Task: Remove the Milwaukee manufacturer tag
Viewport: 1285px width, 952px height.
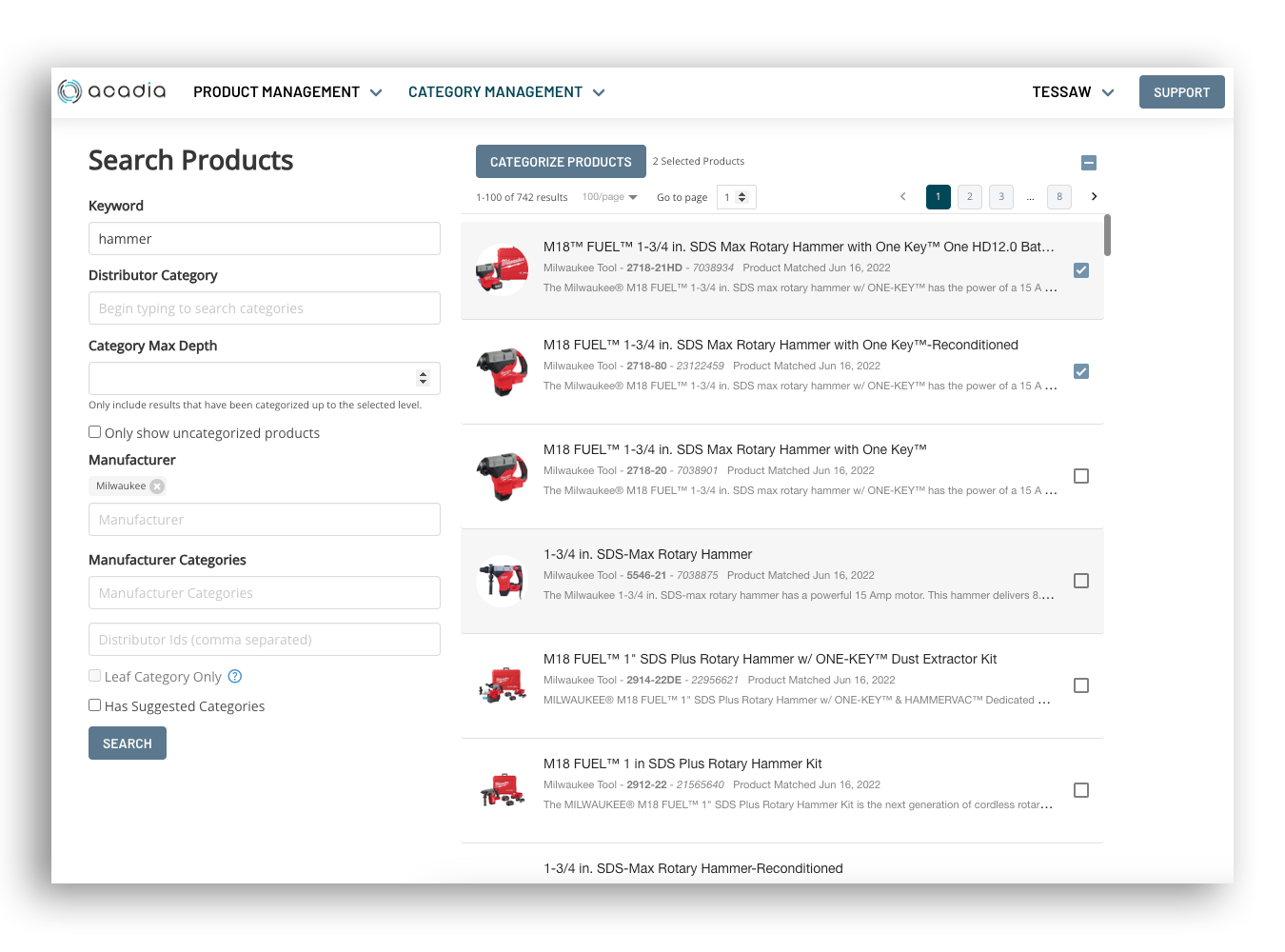Action: click(x=157, y=486)
